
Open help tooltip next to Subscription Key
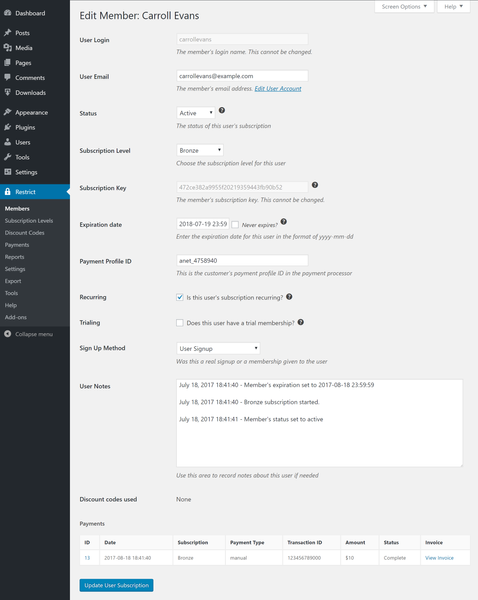(x=315, y=185)
